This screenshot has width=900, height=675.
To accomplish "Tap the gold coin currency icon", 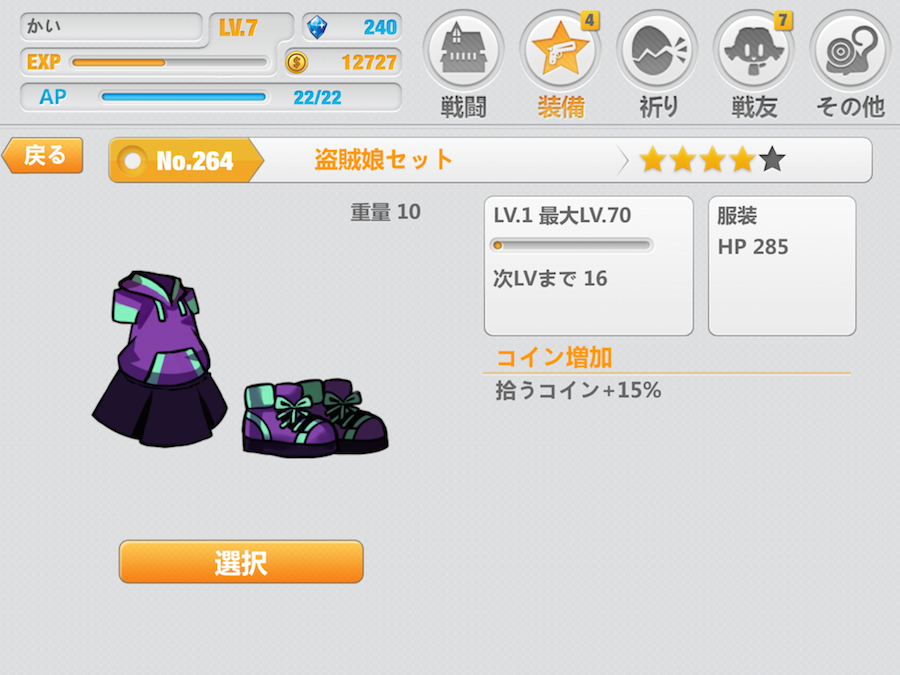I will pyautogui.click(x=297, y=62).
